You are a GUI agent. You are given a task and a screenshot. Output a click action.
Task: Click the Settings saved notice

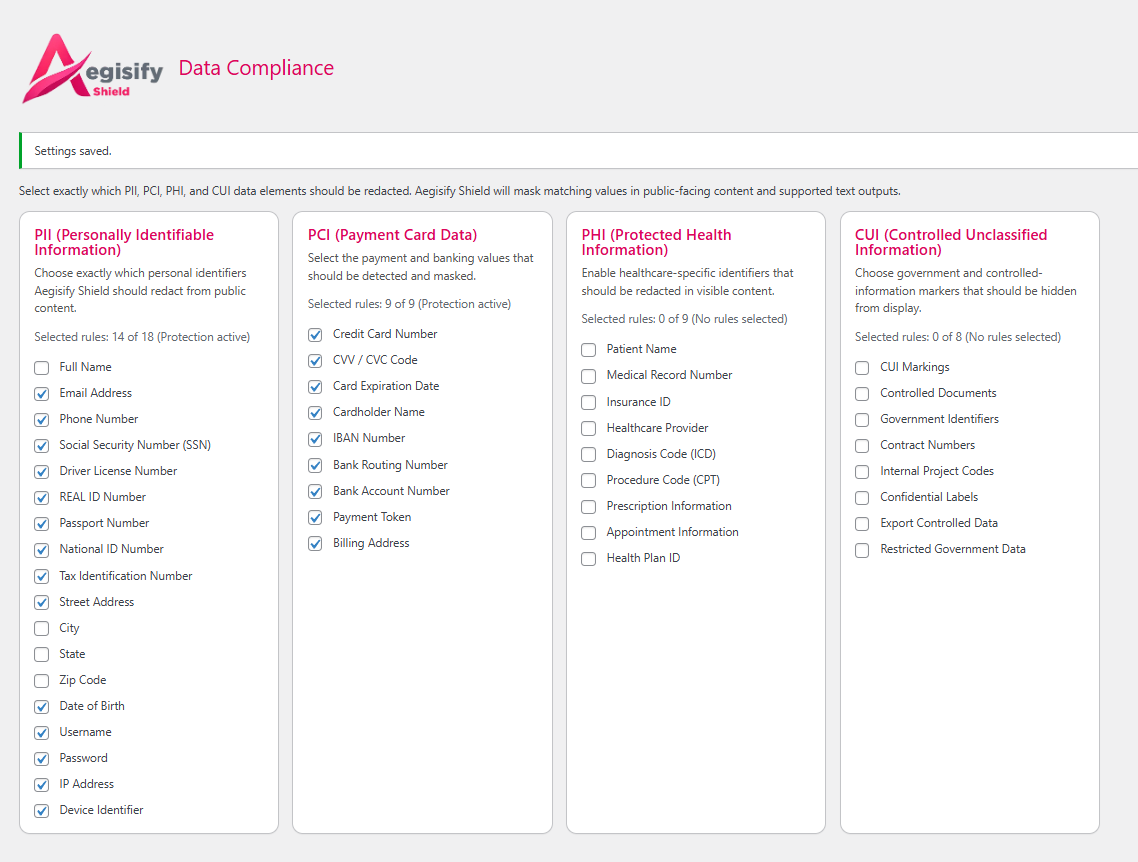(73, 151)
